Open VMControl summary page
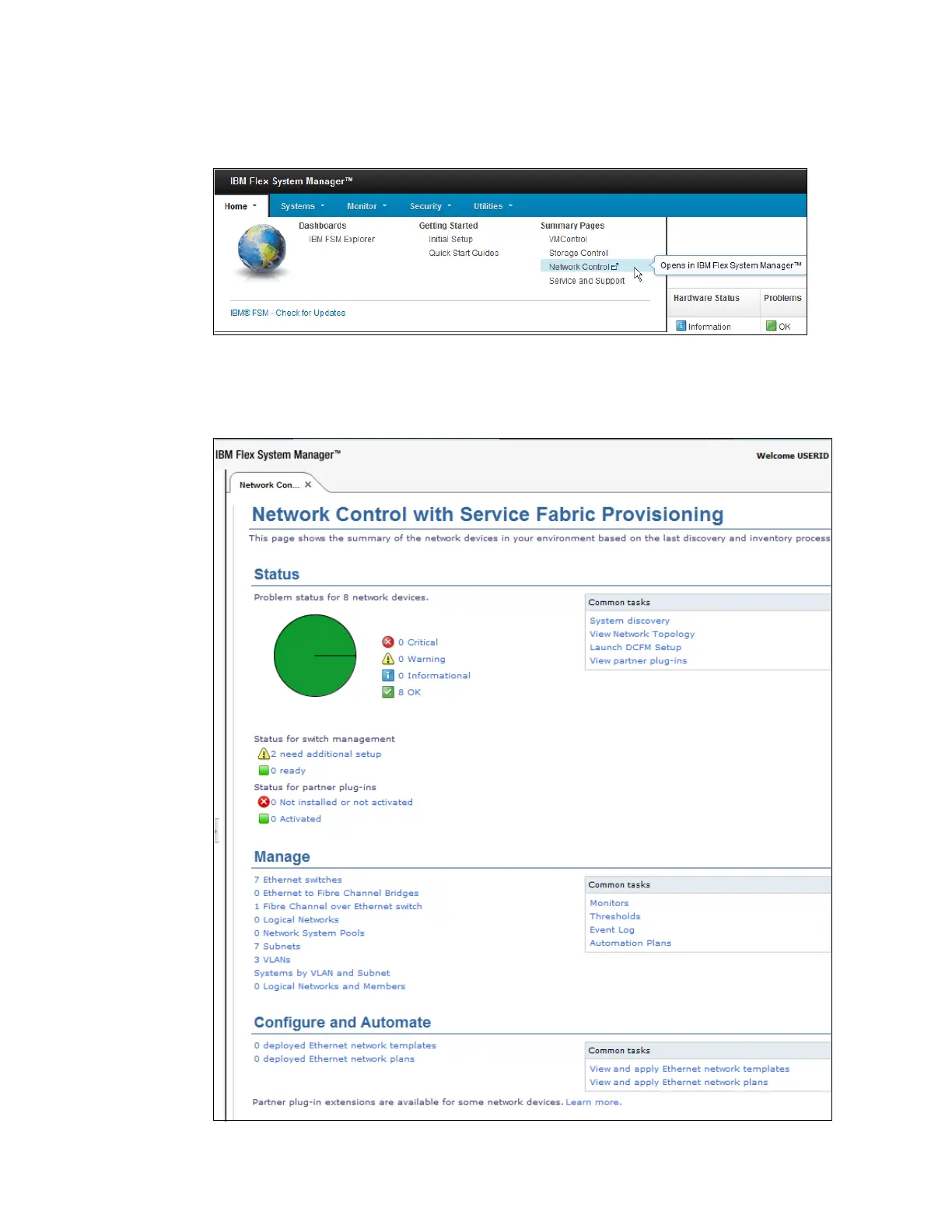Viewport: 952px width, 1232px height. (x=568, y=239)
